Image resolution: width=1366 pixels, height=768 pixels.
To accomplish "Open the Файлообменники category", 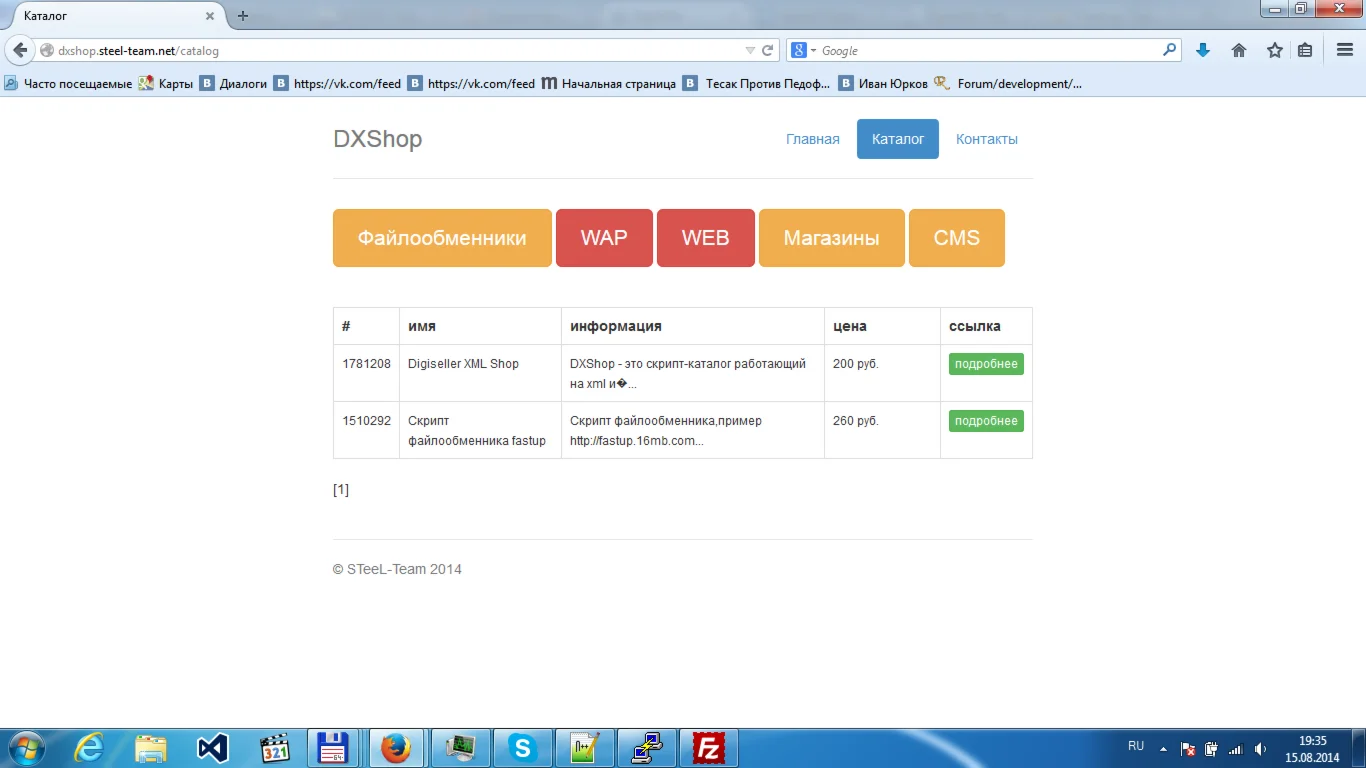I will (x=441, y=237).
